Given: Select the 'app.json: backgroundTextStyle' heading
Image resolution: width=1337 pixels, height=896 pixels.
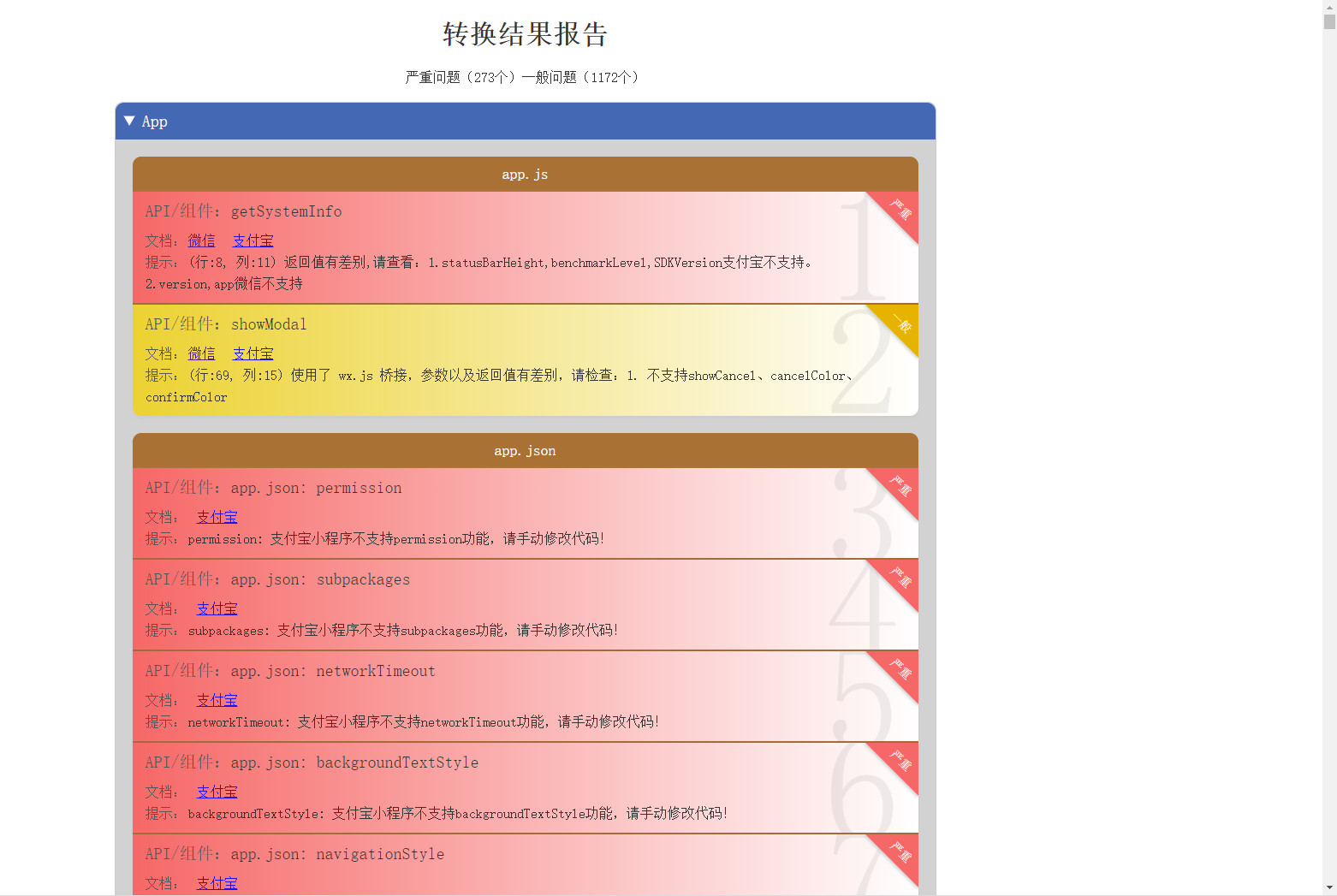Looking at the screenshot, I should (x=354, y=762).
